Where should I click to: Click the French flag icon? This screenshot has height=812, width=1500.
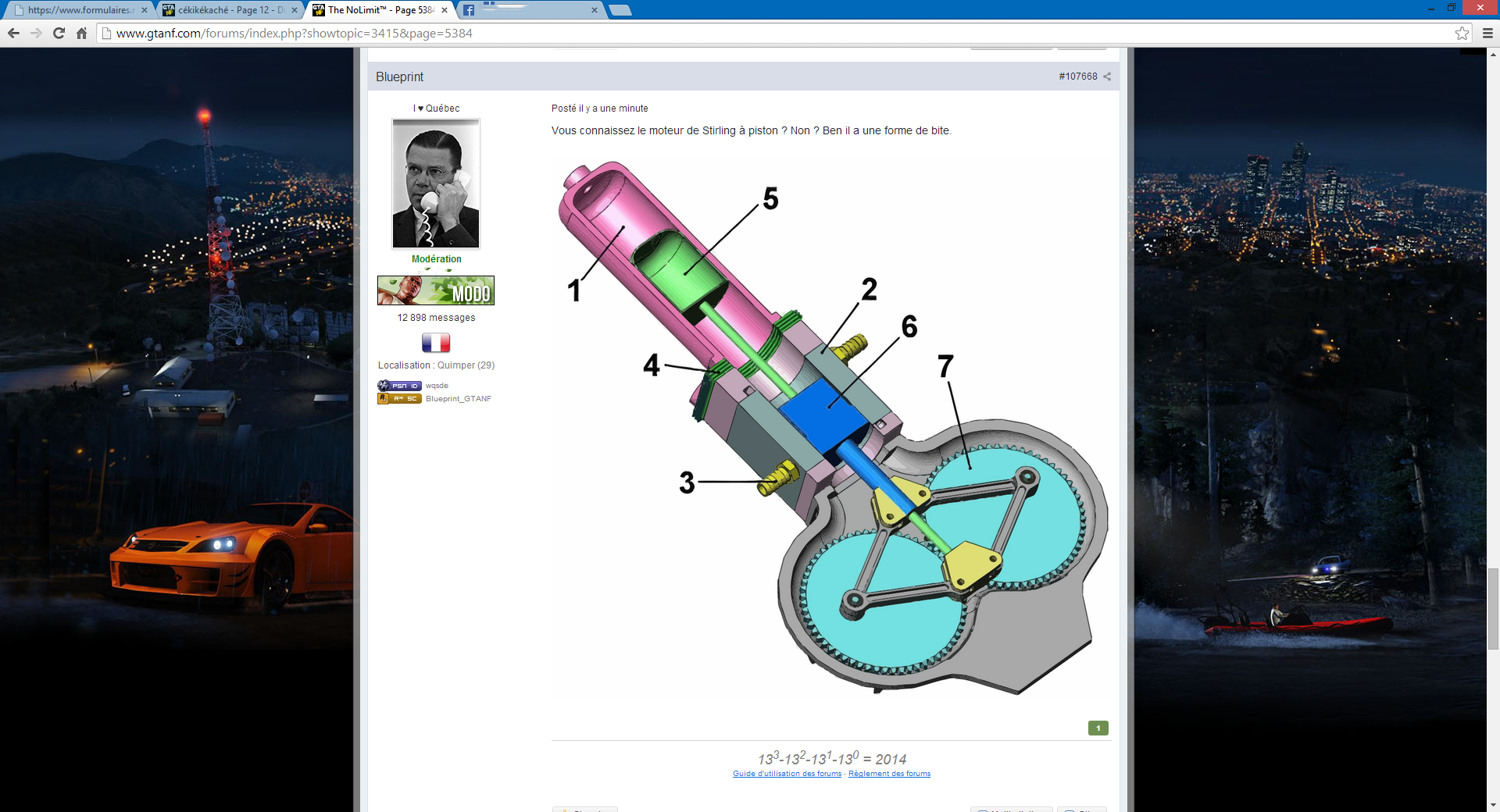coord(436,343)
